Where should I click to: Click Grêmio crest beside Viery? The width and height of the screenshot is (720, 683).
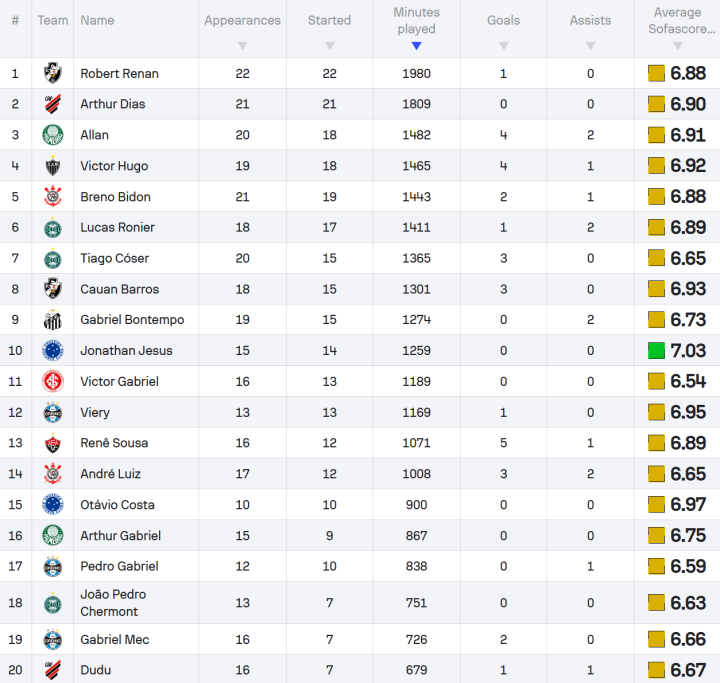(53, 412)
